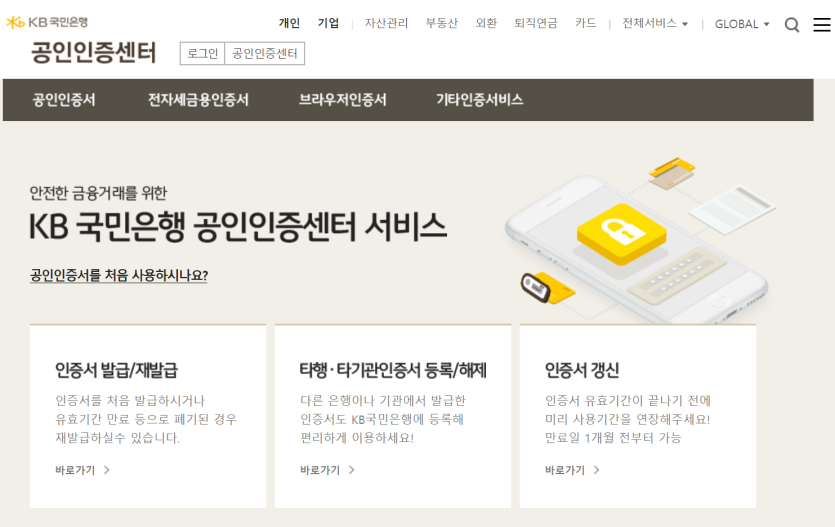The height and width of the screenshot is (527, 835).
Task: Expand the 전체서비스 dropdown
Action: click(655, 23)
